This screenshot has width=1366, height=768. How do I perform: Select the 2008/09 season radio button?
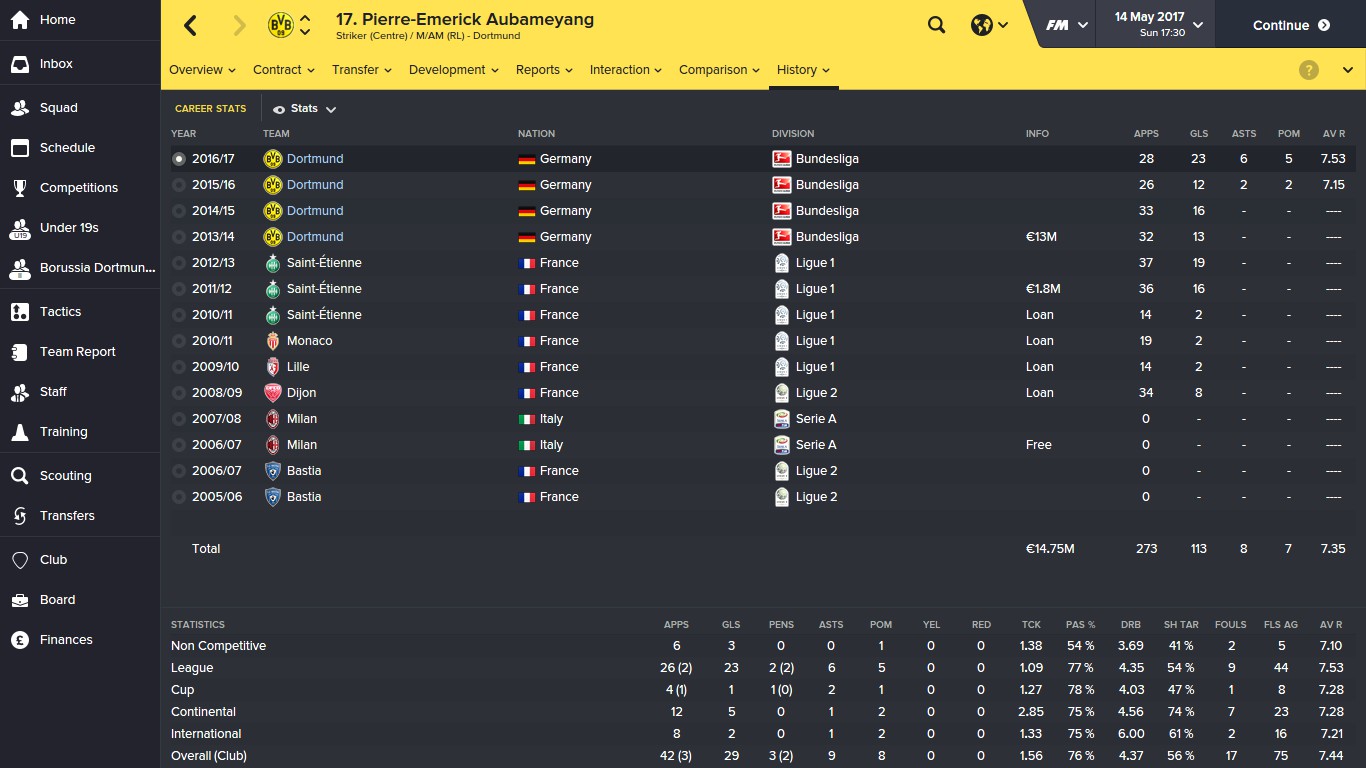point(179,393)
